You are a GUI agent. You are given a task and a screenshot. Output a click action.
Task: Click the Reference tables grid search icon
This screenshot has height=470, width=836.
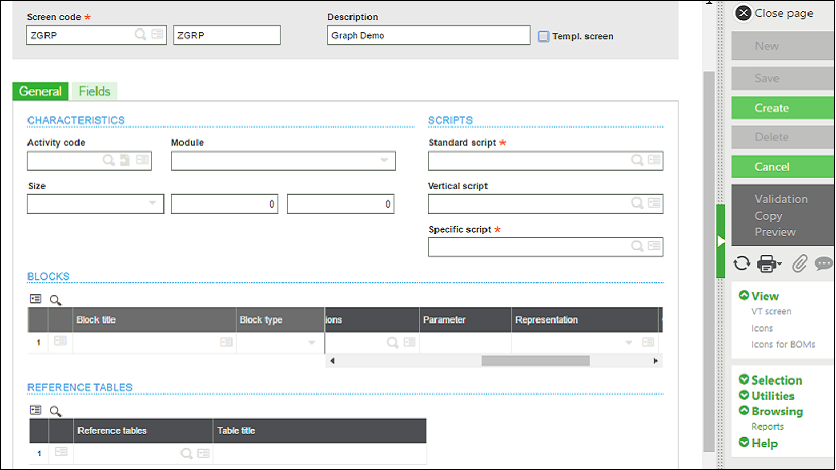pyautogui.click(x=55, y=411)
